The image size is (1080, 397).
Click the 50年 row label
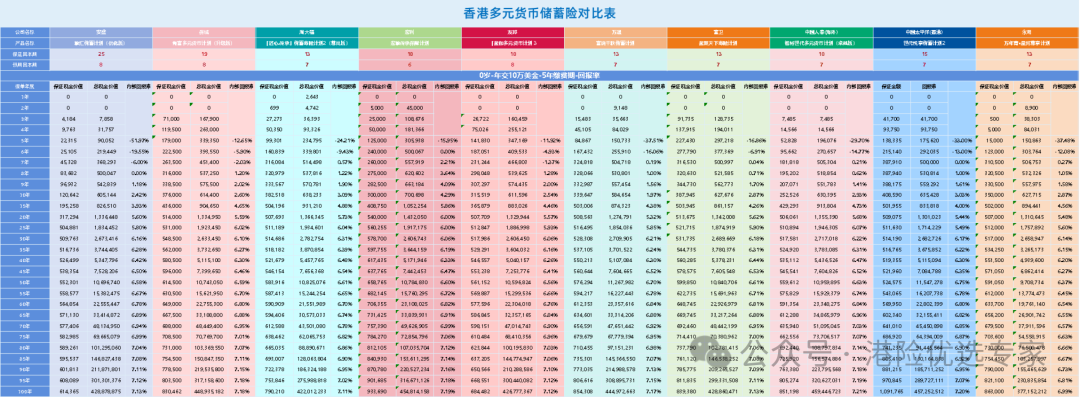25,282
